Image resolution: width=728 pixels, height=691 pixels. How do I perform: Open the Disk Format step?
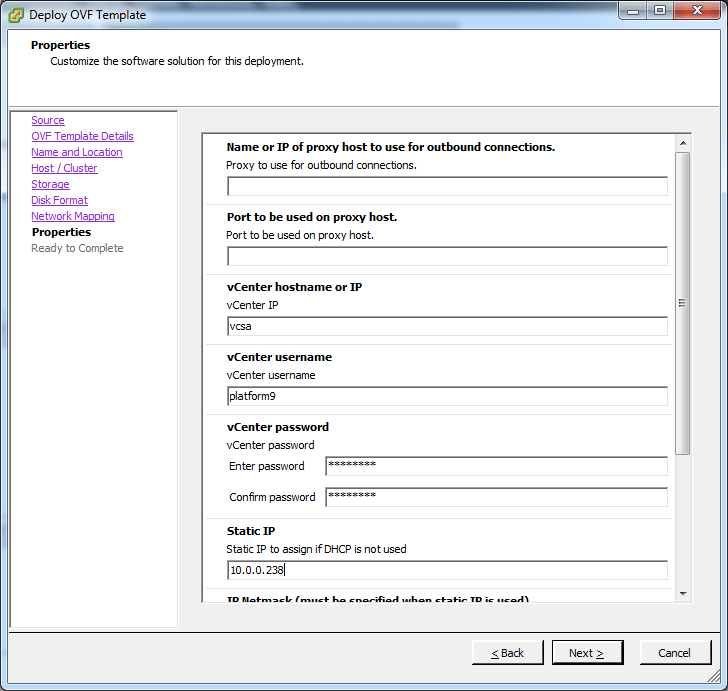tap(59, 200)
